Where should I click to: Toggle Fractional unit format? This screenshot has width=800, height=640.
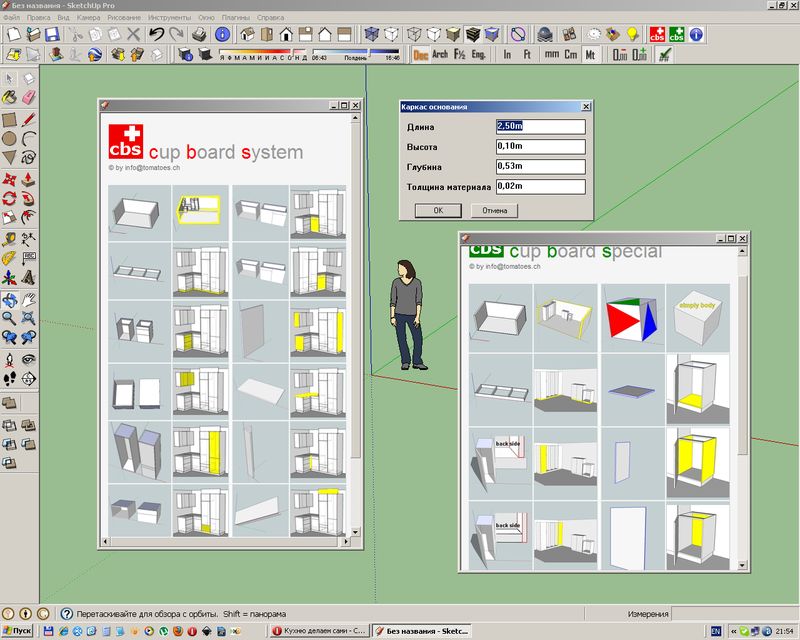(459, 55)
